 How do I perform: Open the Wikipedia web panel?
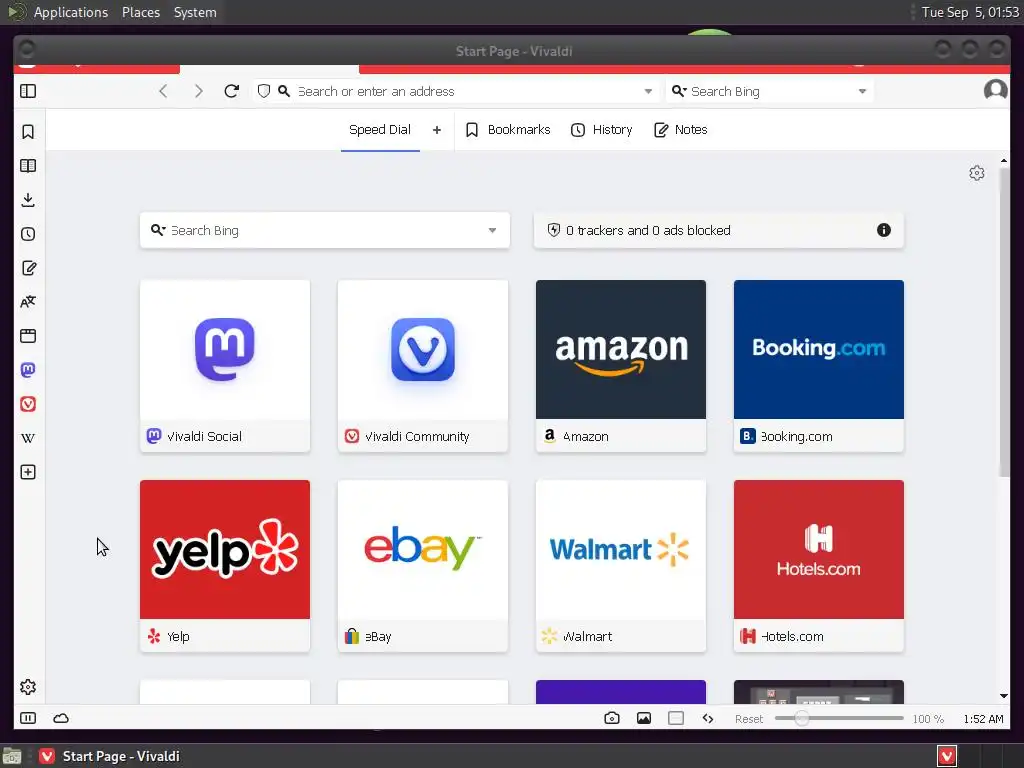click(28, 438)
